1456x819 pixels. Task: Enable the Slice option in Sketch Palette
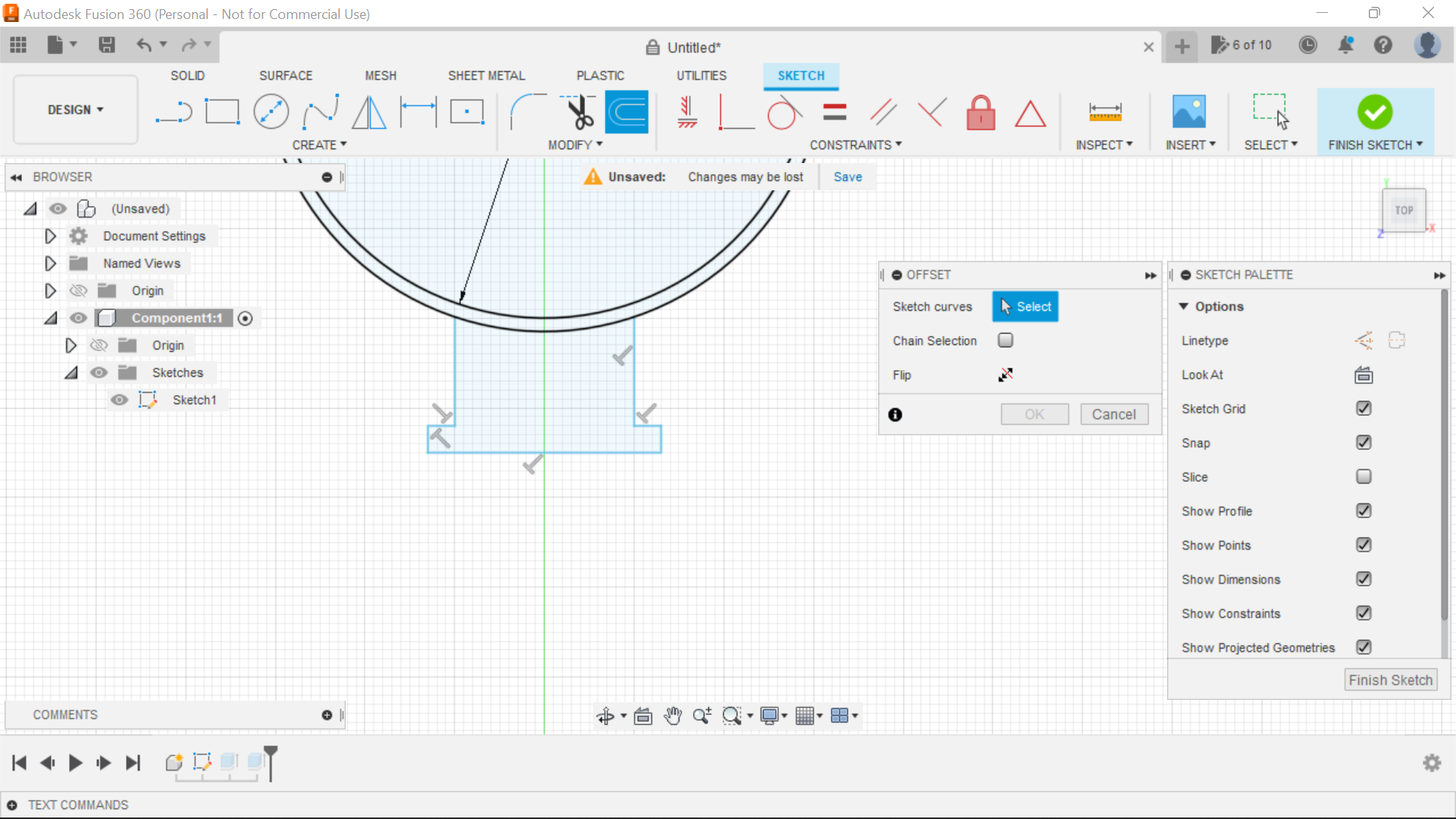tap(1363, 476)
